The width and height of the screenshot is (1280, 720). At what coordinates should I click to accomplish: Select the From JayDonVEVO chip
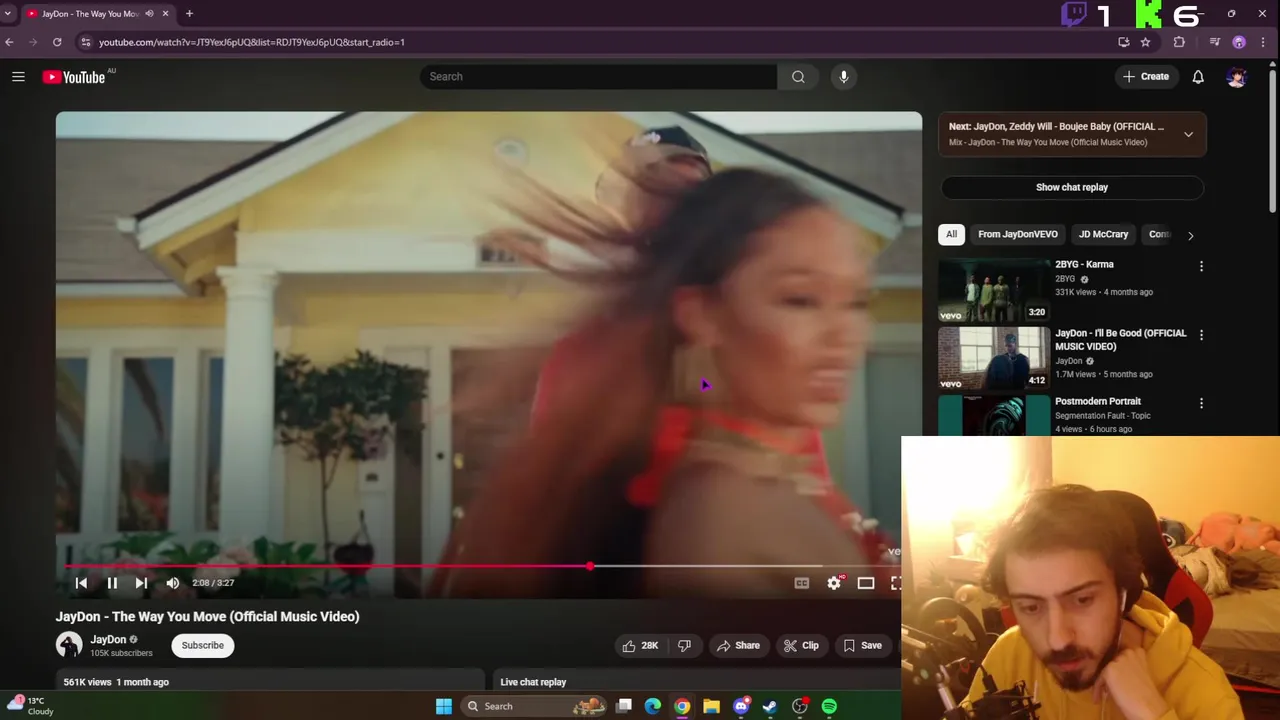pos(1018,234)
